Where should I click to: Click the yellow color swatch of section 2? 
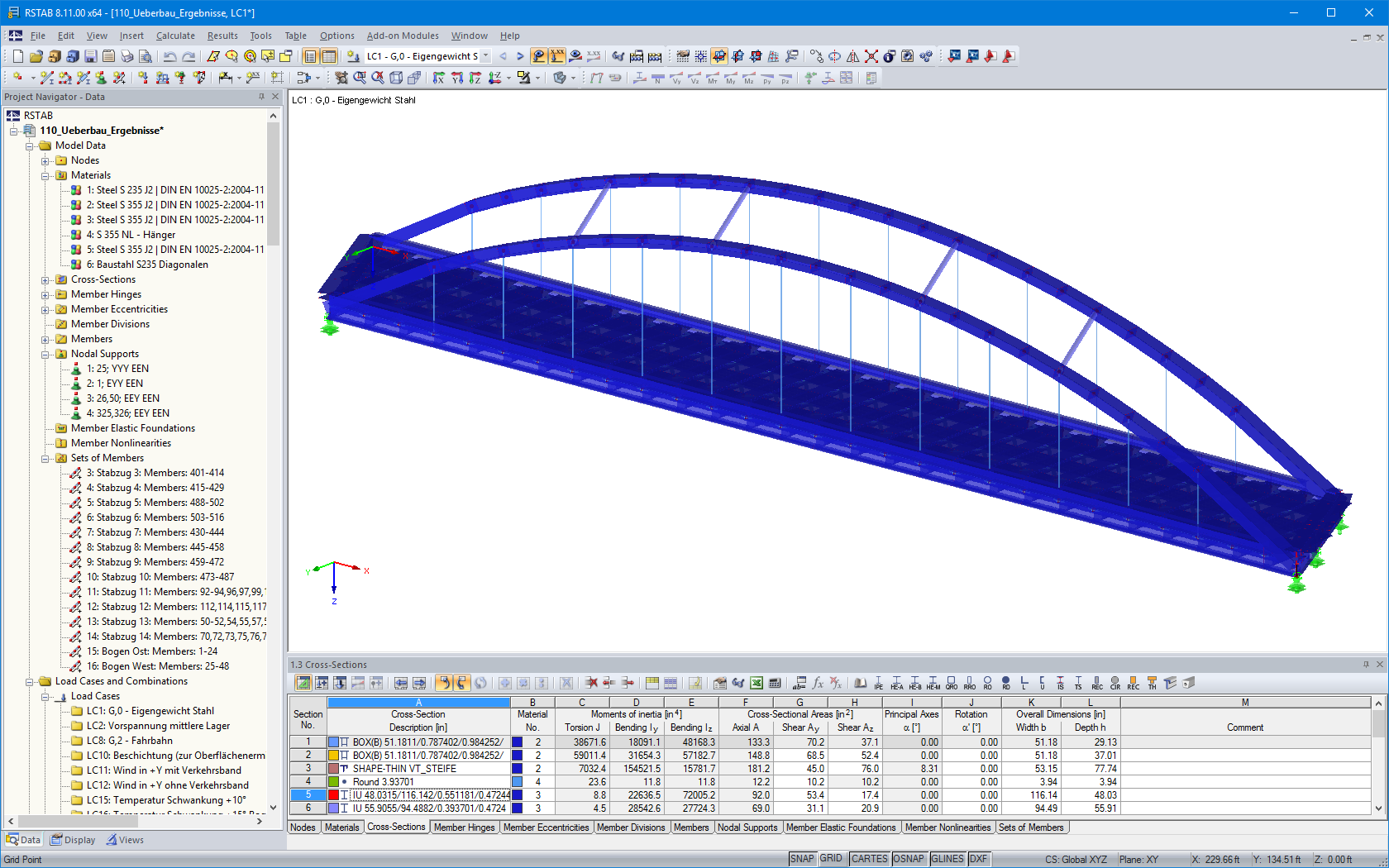click(x=333, y=756)
